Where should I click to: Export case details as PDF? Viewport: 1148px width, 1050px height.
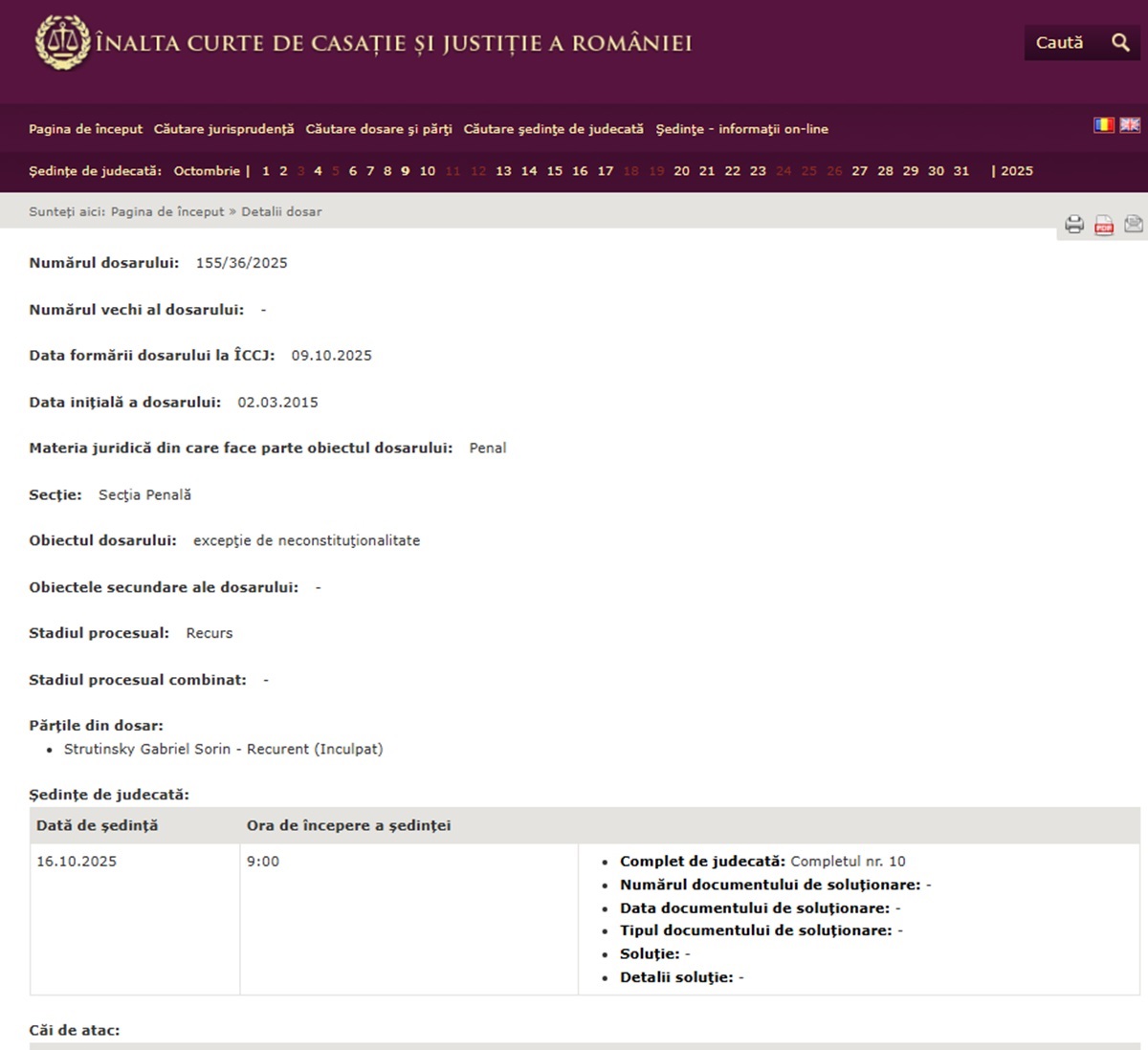(x=1104, y=225)
